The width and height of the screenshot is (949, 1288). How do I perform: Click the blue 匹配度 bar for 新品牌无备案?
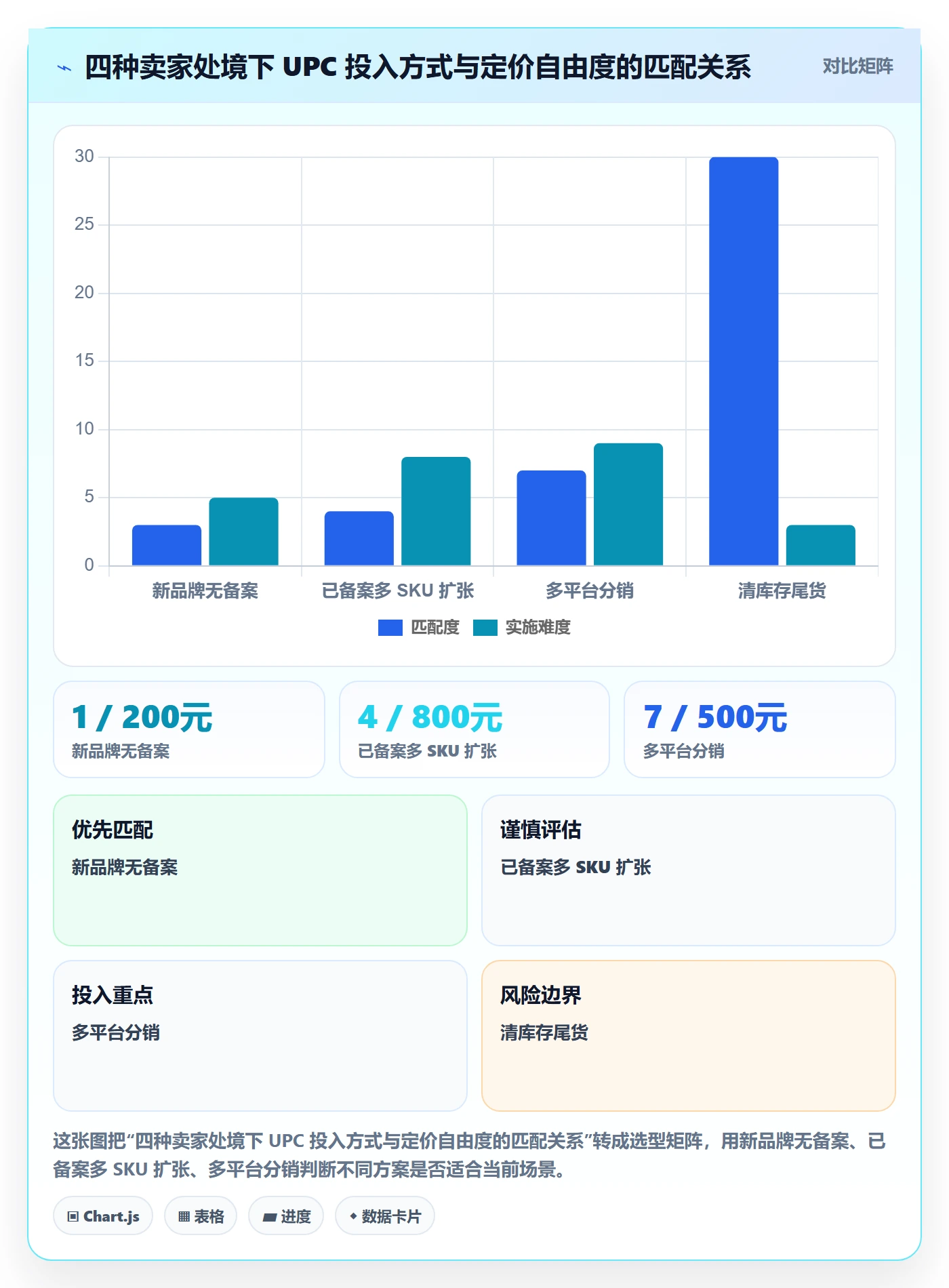167,545
